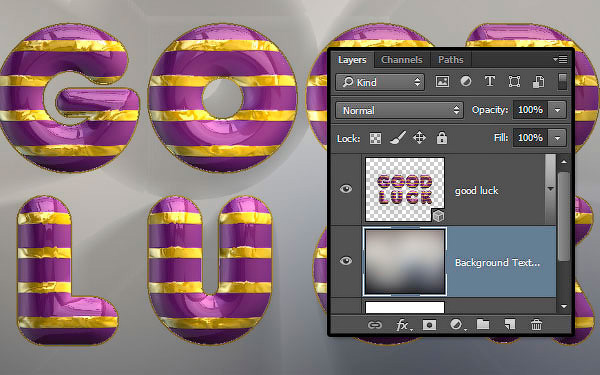Open the Layers panel flyout menu
The image size is (600, 375).
click(560, 60)
